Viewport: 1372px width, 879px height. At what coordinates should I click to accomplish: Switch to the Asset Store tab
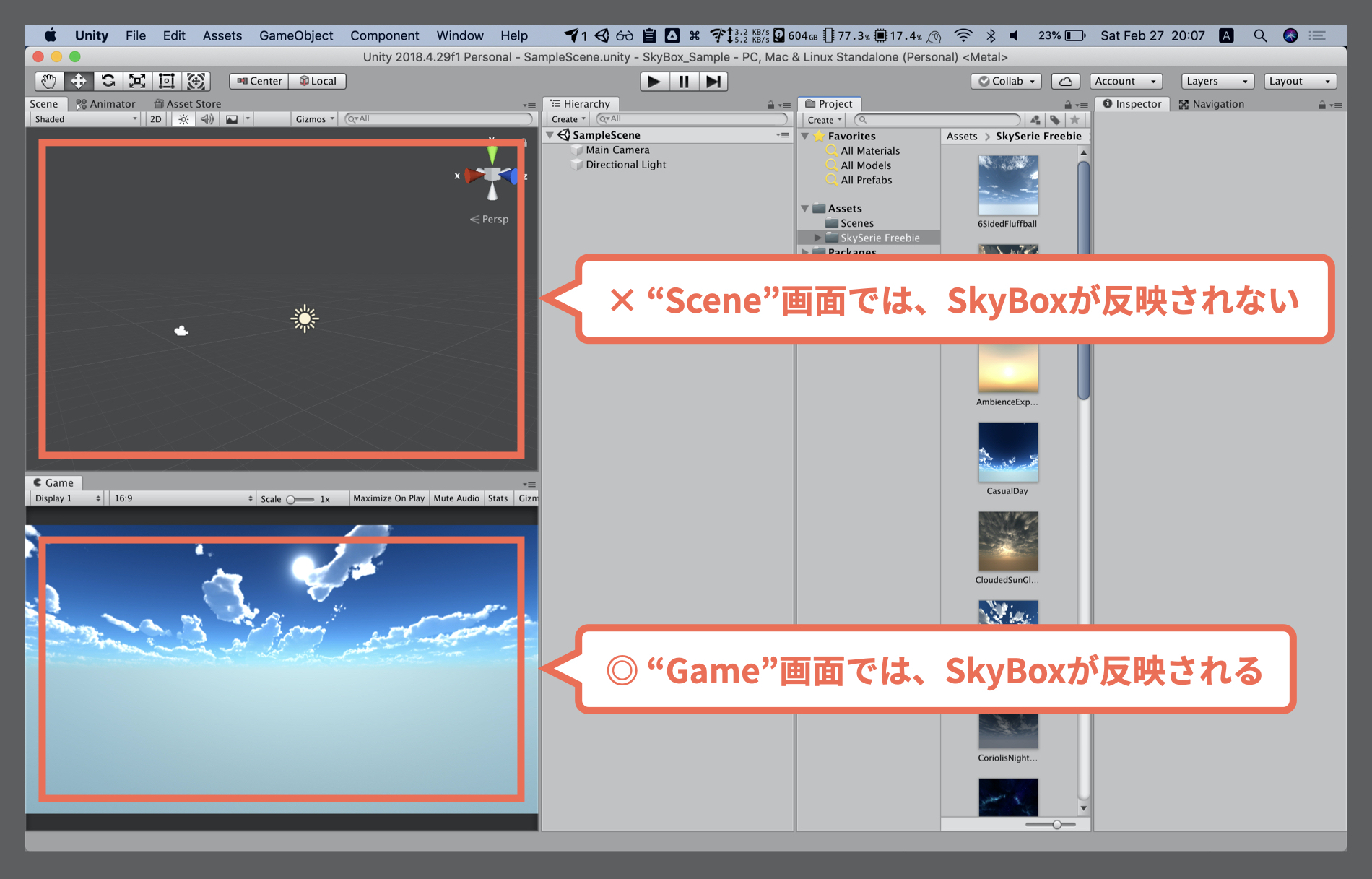188,104
